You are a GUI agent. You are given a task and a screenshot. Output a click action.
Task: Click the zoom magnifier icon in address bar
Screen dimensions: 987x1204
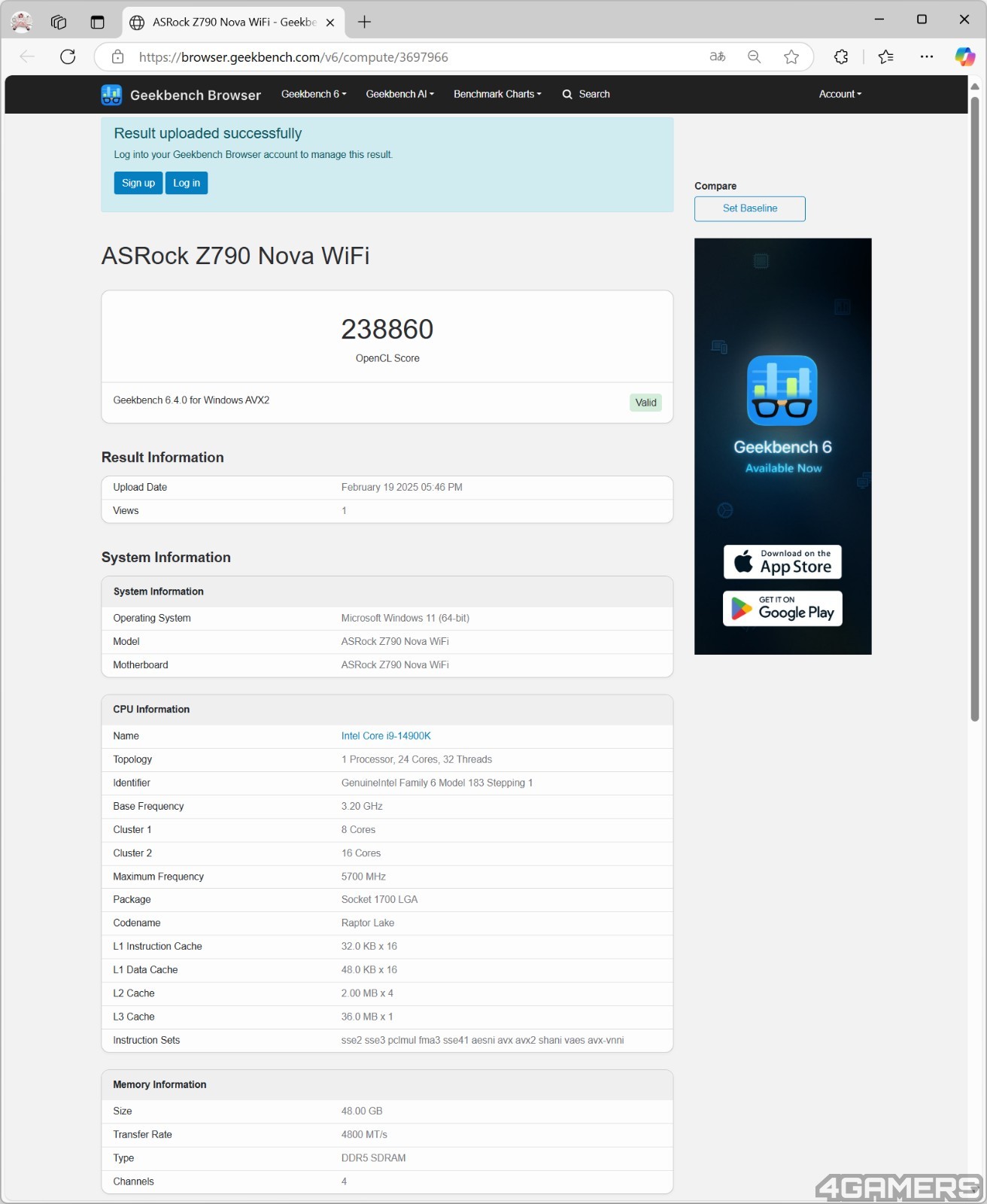754,56
